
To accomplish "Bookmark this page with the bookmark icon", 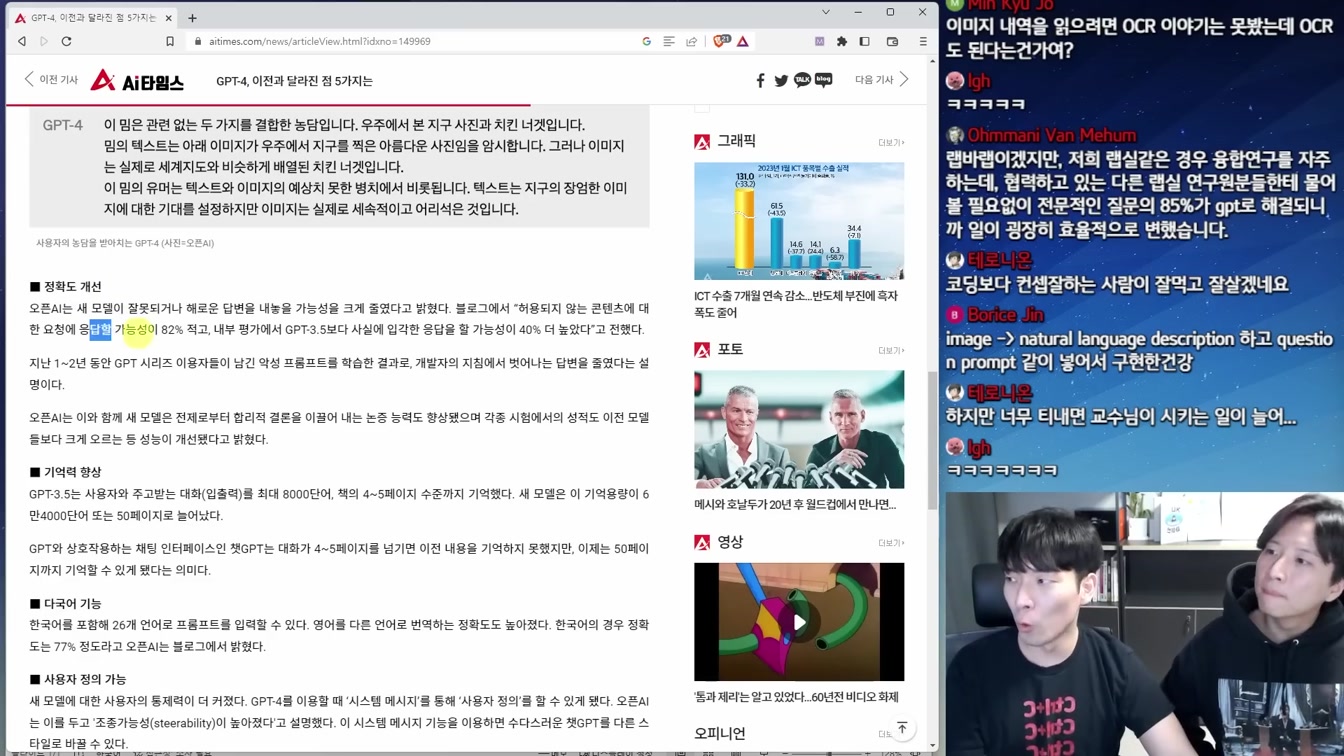I will point(170,42).
